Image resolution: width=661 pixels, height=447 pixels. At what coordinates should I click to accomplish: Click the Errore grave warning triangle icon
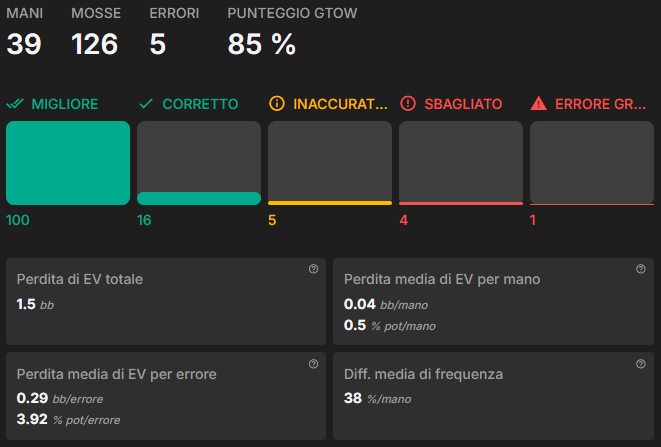click(538, 103)
